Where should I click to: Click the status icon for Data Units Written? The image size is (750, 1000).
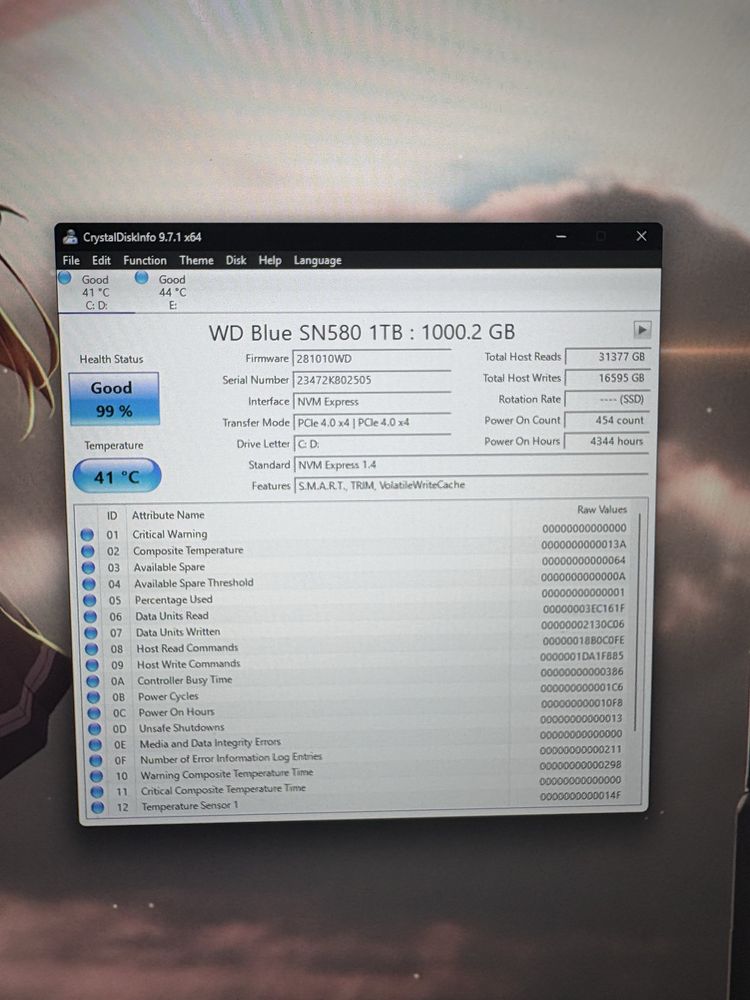91,633
